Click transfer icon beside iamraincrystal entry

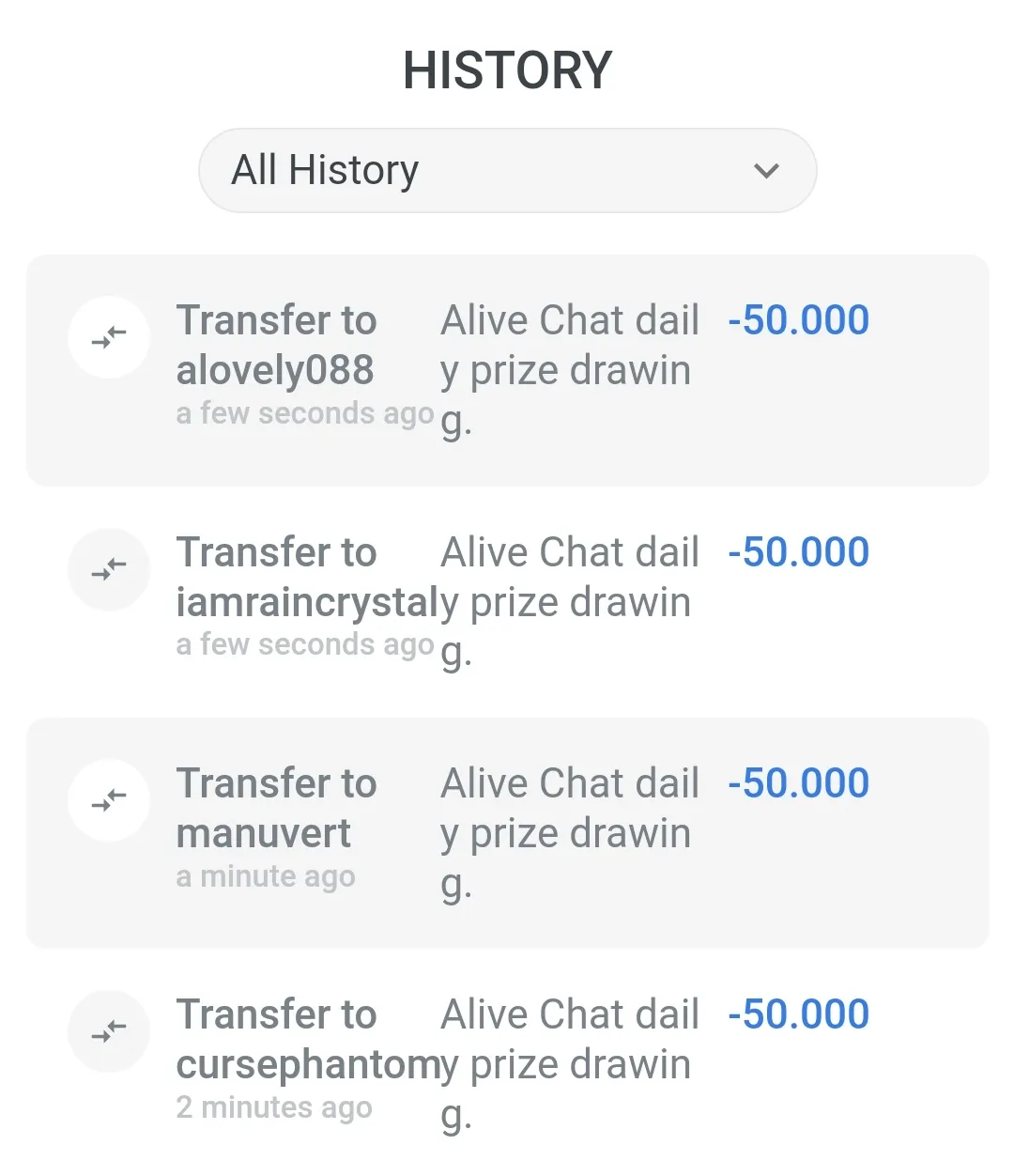tap(109, 569)
